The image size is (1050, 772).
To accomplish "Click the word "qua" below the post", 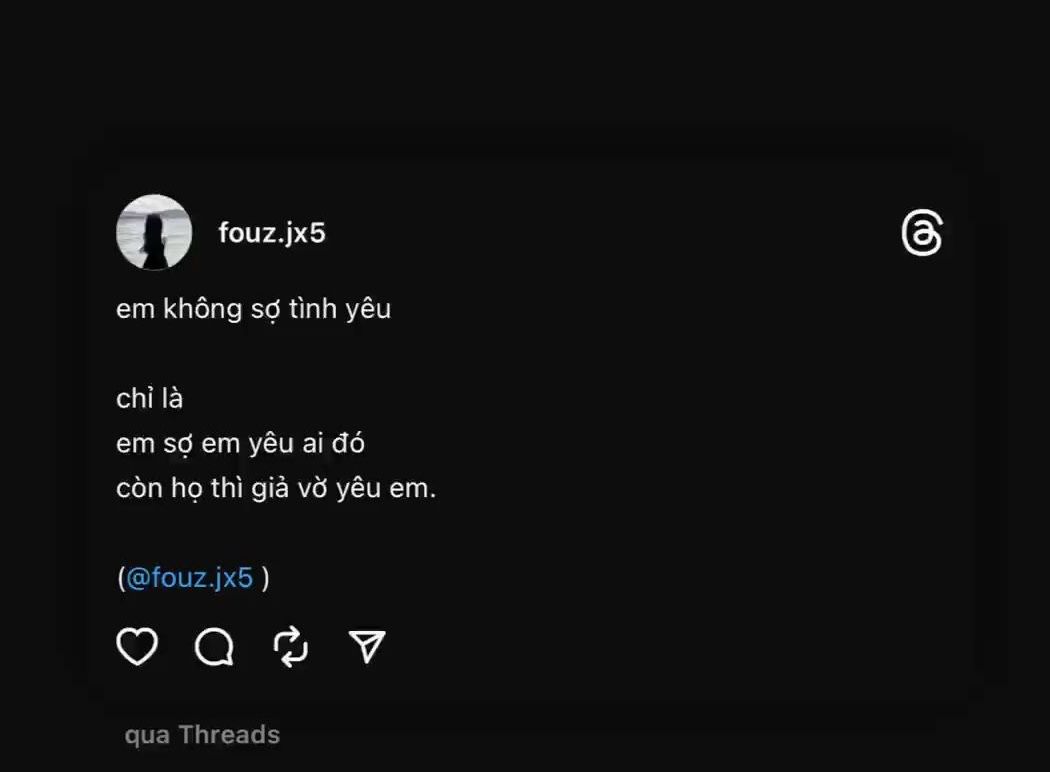I will pos(146,736).
